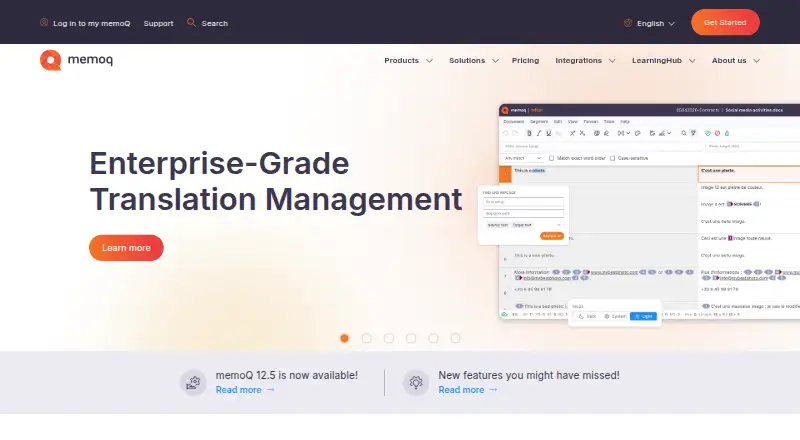
Task: Click Underline icon in the editor screenshot toolbar
Action: (x=548, y=133)
